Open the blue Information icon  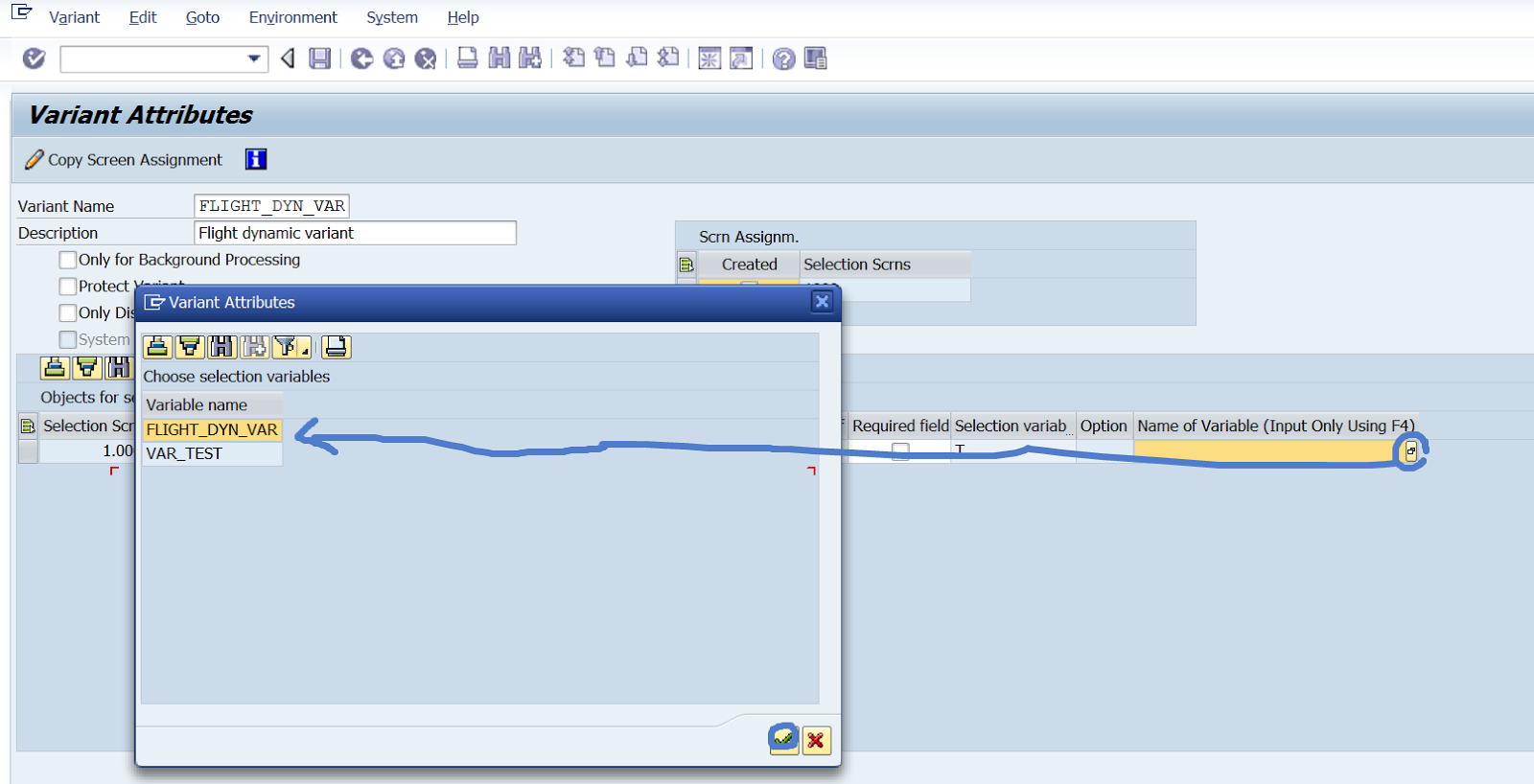[x=256, y=159]
